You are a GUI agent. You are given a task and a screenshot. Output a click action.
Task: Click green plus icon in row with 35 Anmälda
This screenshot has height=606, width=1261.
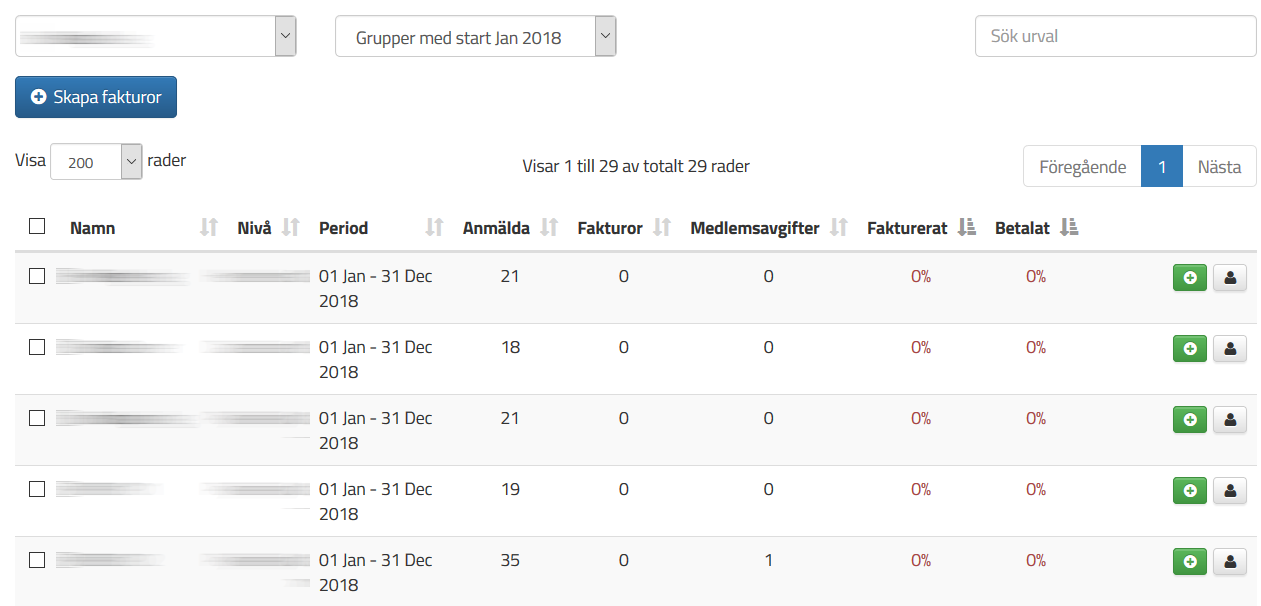1190,561
